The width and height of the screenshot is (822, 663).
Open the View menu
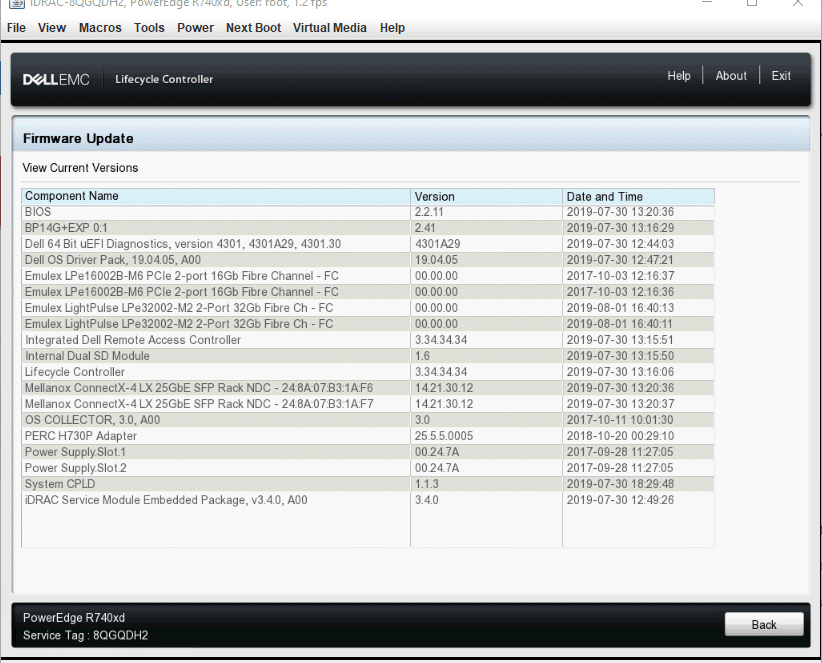(52, 28)
